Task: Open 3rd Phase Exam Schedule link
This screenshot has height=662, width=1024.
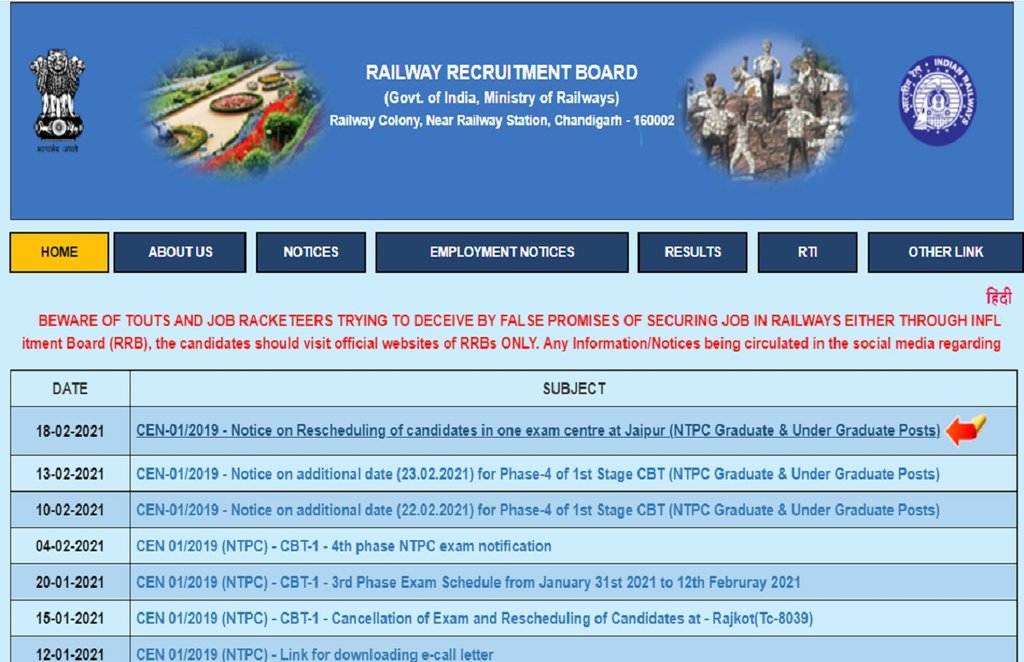Action: (x=468, y=582)
